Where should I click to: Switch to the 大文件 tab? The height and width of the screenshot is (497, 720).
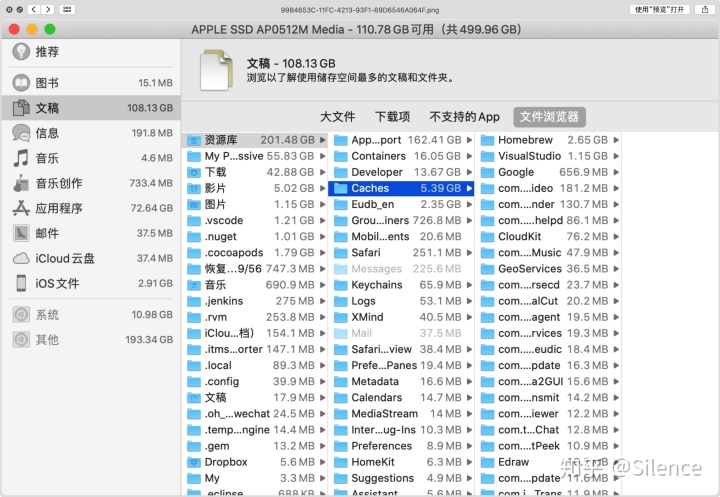(x=338, y=117)
